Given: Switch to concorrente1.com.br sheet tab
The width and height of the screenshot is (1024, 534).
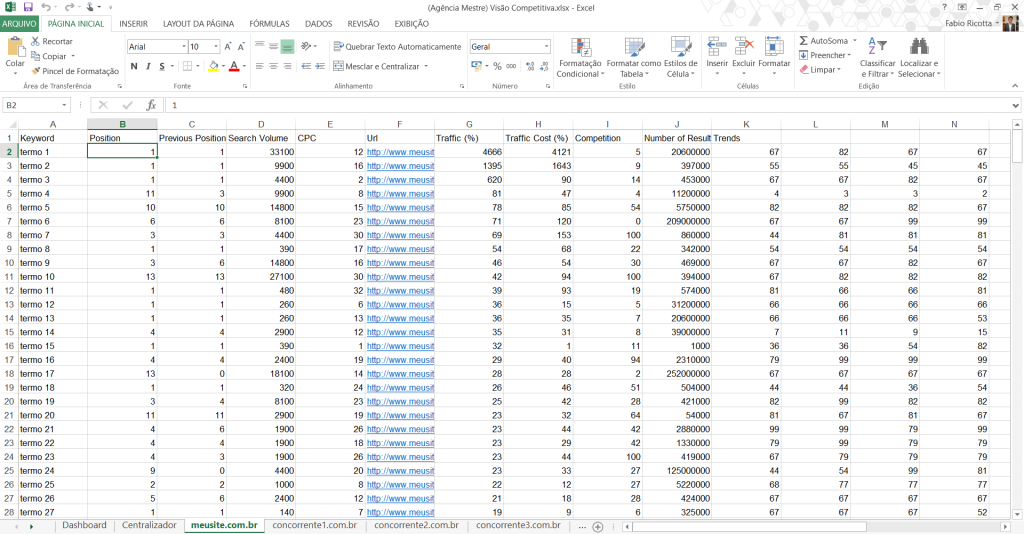Looking at the screenshot, I should tap(314, 525).
